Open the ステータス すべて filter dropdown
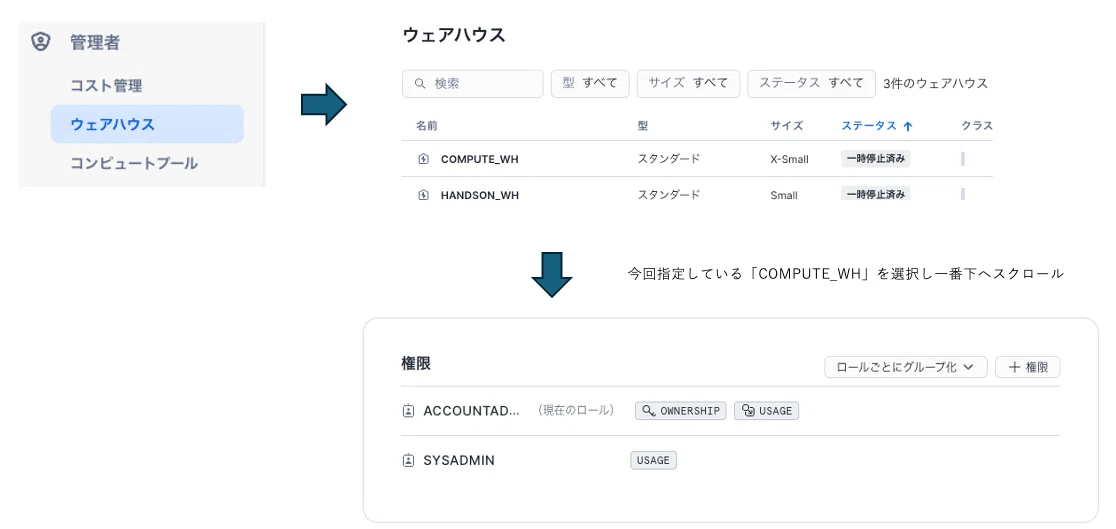Image resolution: width=1116 pixels, height=529 pixels. coord(811,83)
